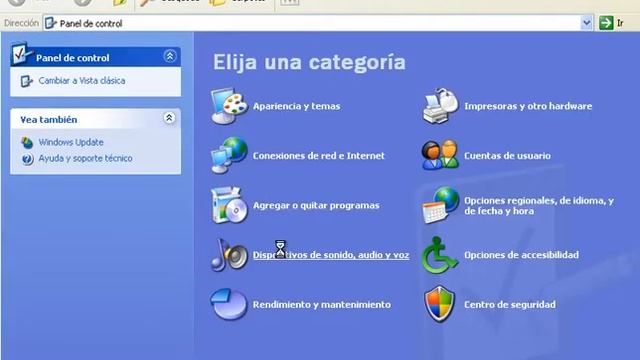Open Ayuda y soporte técnico link
The image size is (640, 360).
[x=85, y=158]
